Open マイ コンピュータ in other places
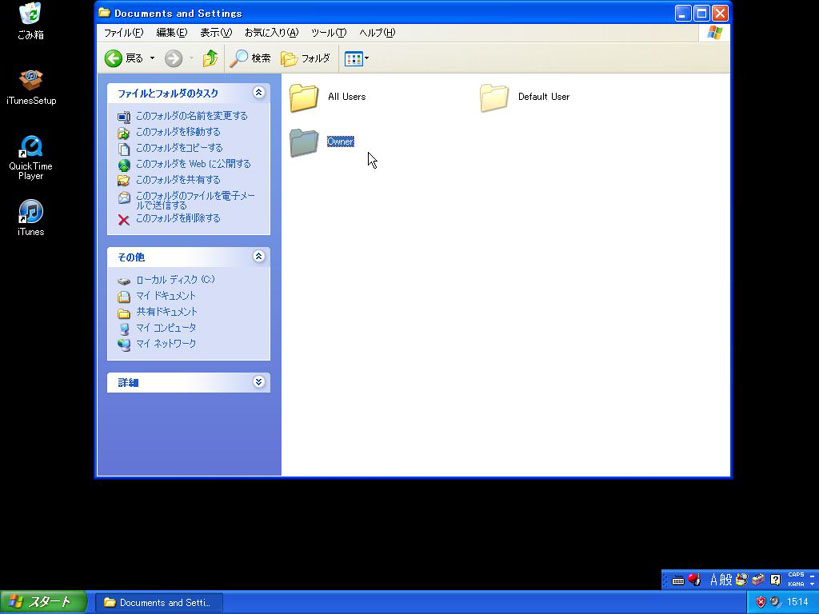The width and height of the screenshot is (819, 614). pyautogui.click(x=166, y=328)
